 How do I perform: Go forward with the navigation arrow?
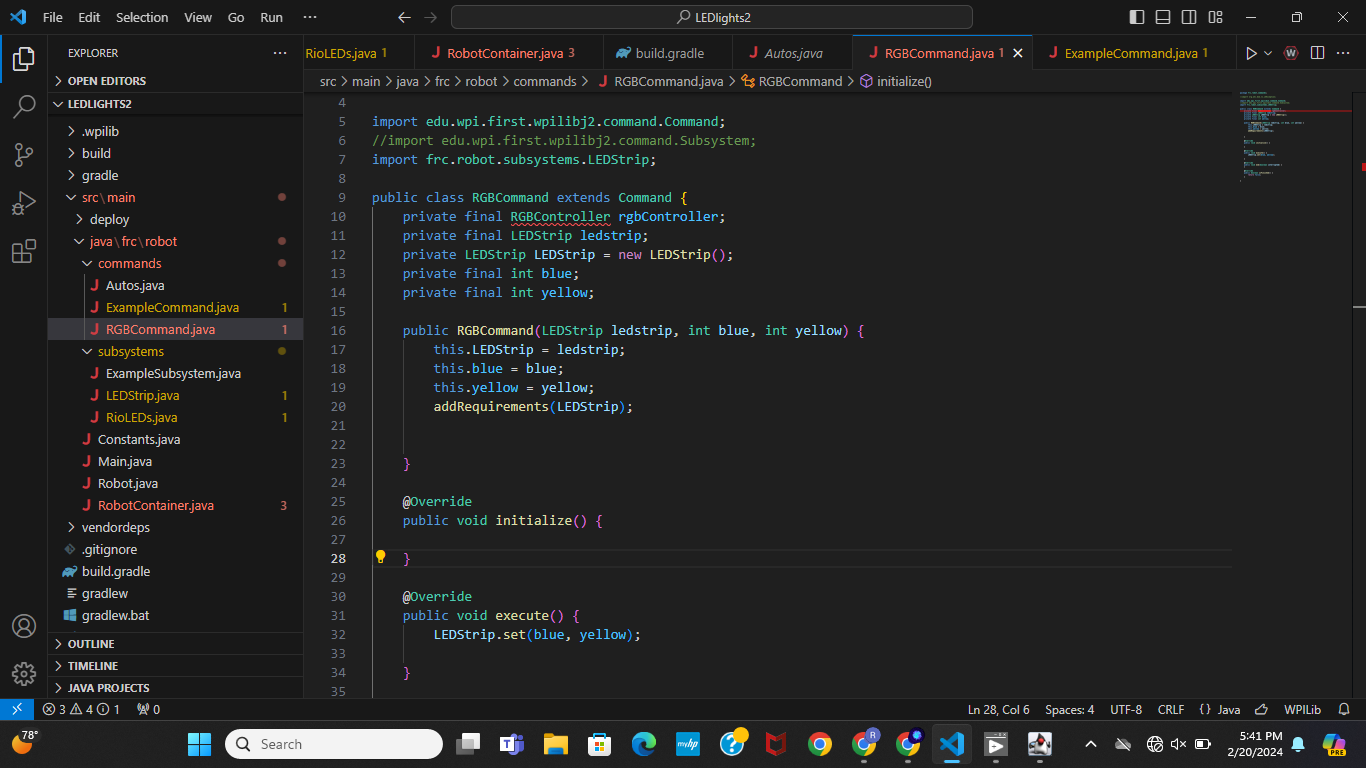[x=431, y=17]
